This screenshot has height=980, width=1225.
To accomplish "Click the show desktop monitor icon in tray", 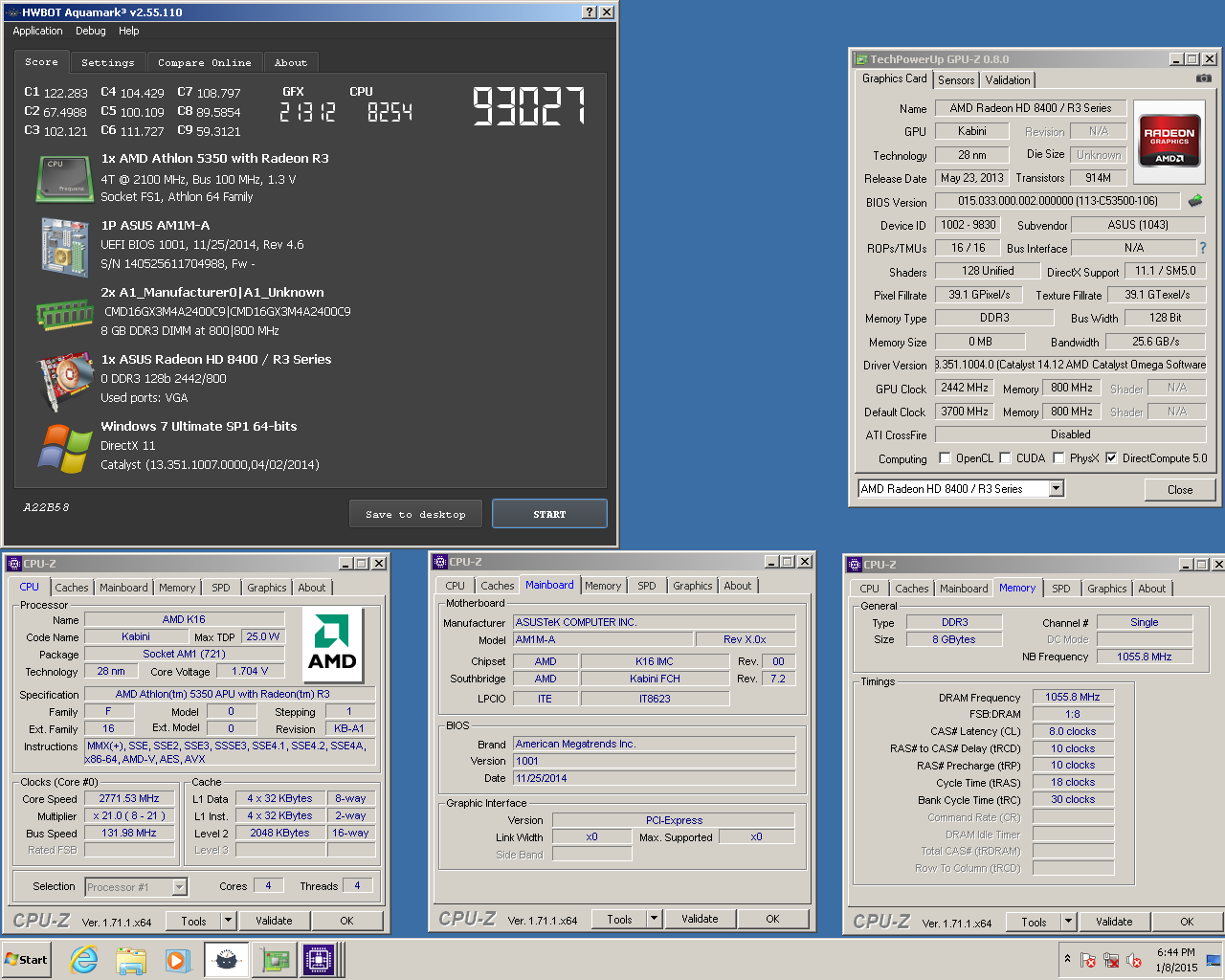I will pyautogui.click(x=1214, y=960).
